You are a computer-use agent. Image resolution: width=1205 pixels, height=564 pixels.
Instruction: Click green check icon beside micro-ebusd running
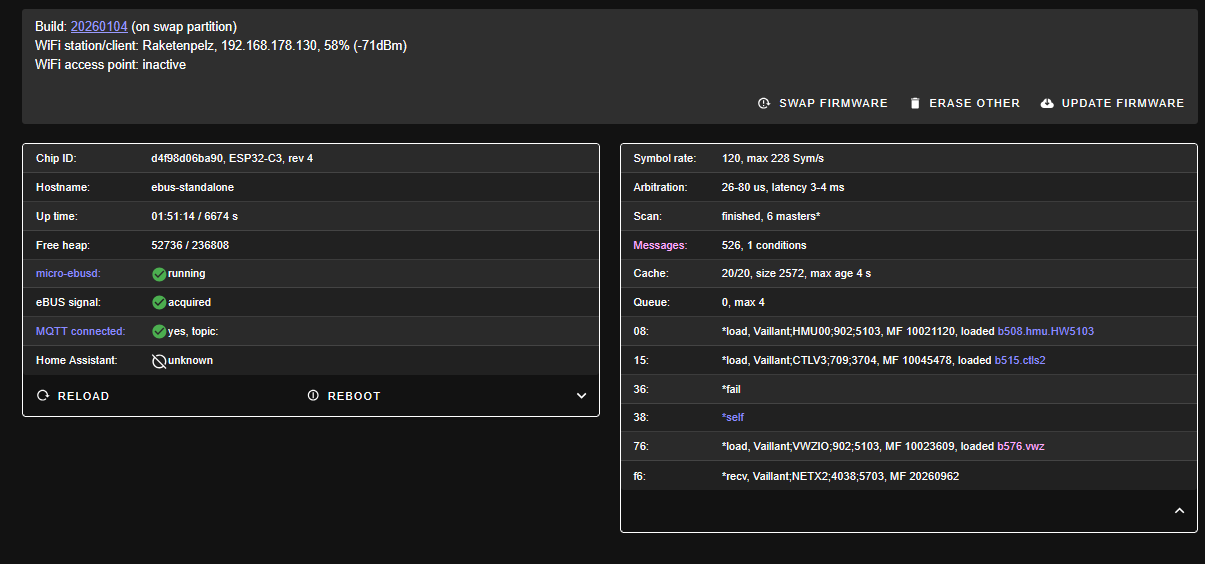click(x=159, y=274)
